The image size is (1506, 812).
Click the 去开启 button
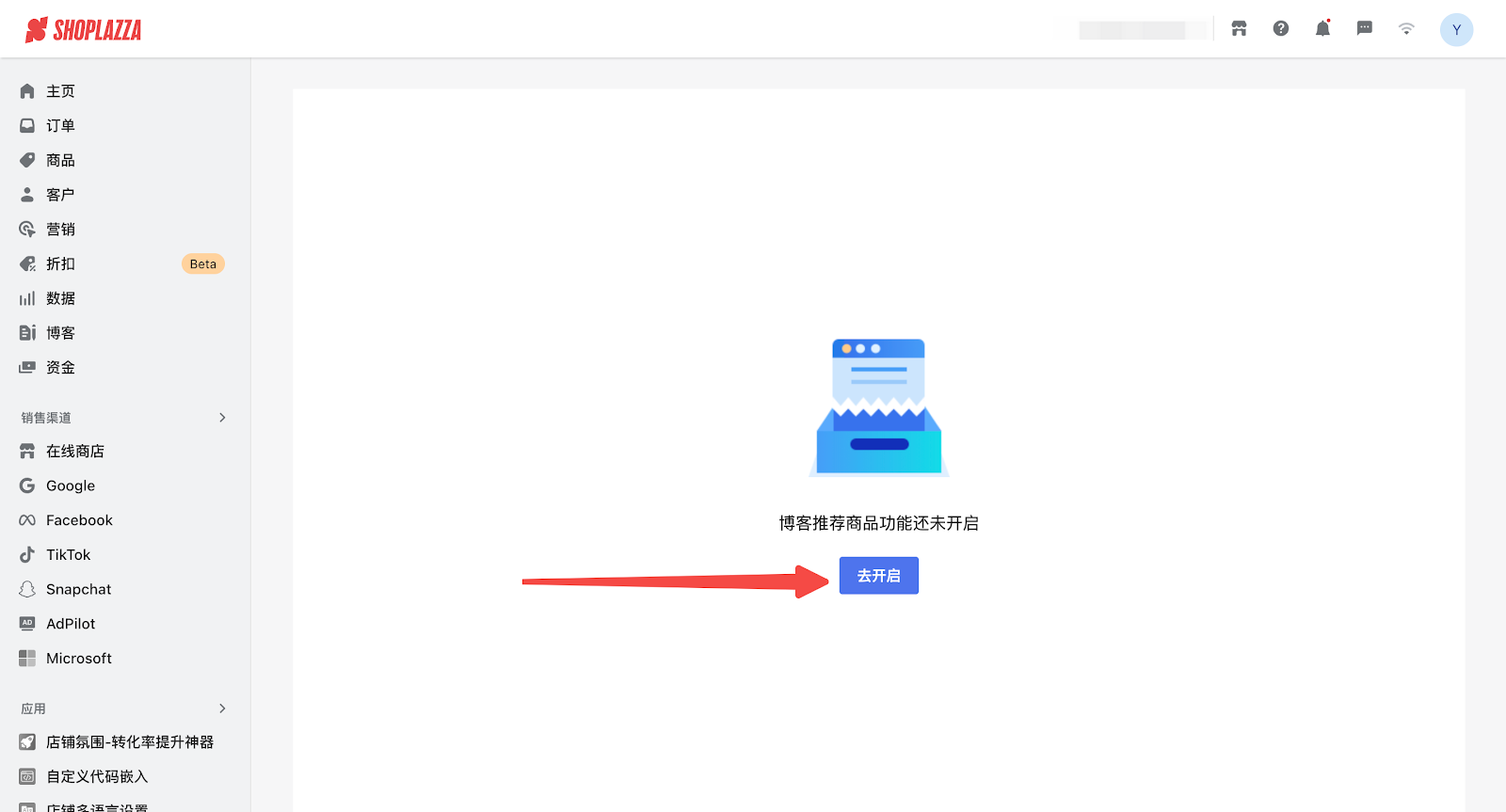[x=878, y=576]
